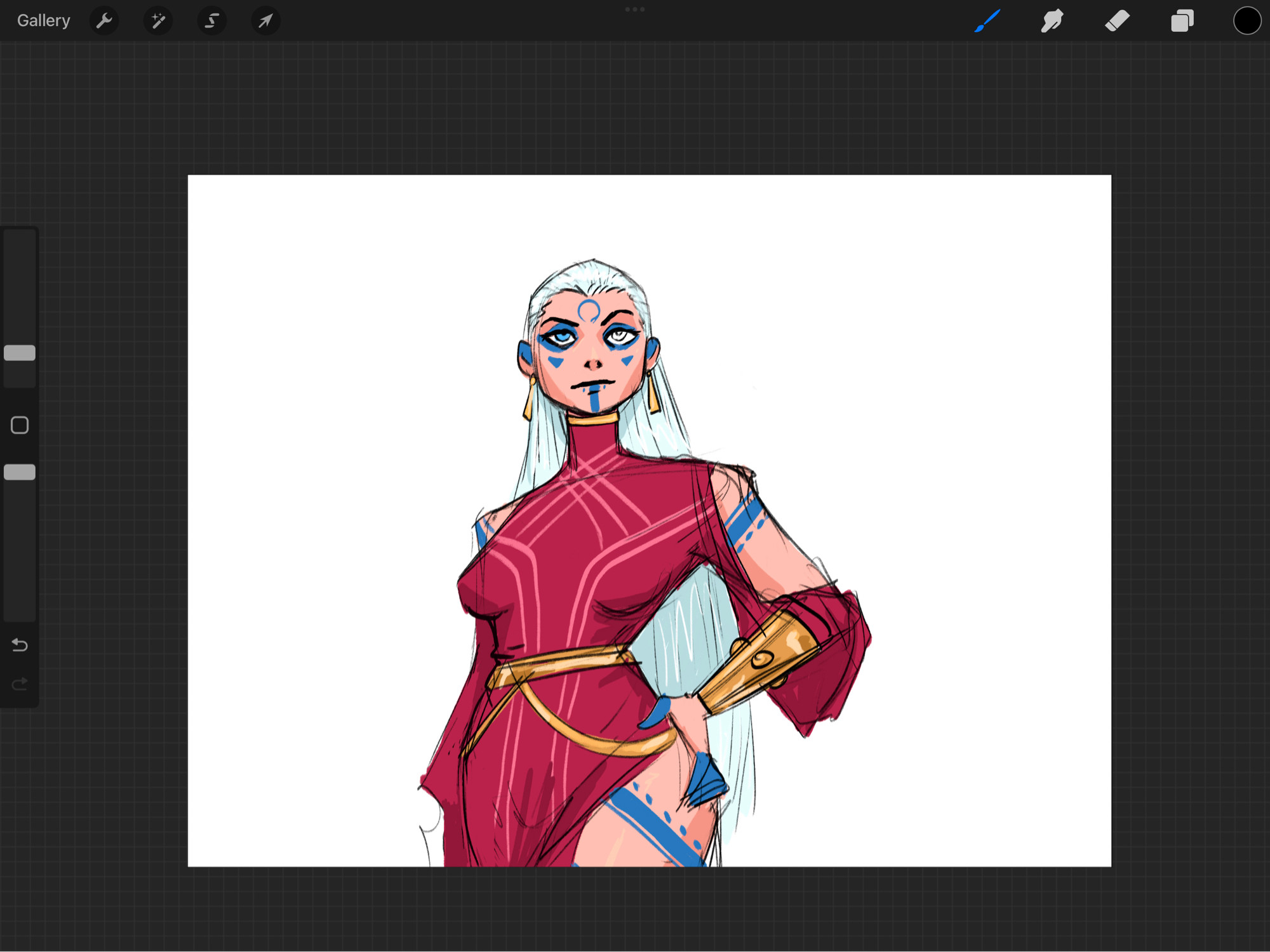Open the black color picker swatch
The image size is (1270, 952).
[1247, 21]
